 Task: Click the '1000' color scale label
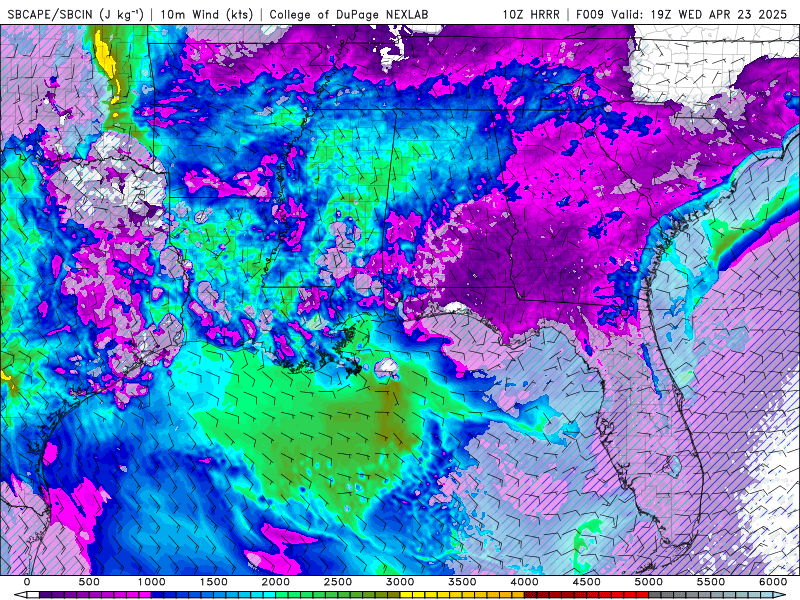[152, 582]
